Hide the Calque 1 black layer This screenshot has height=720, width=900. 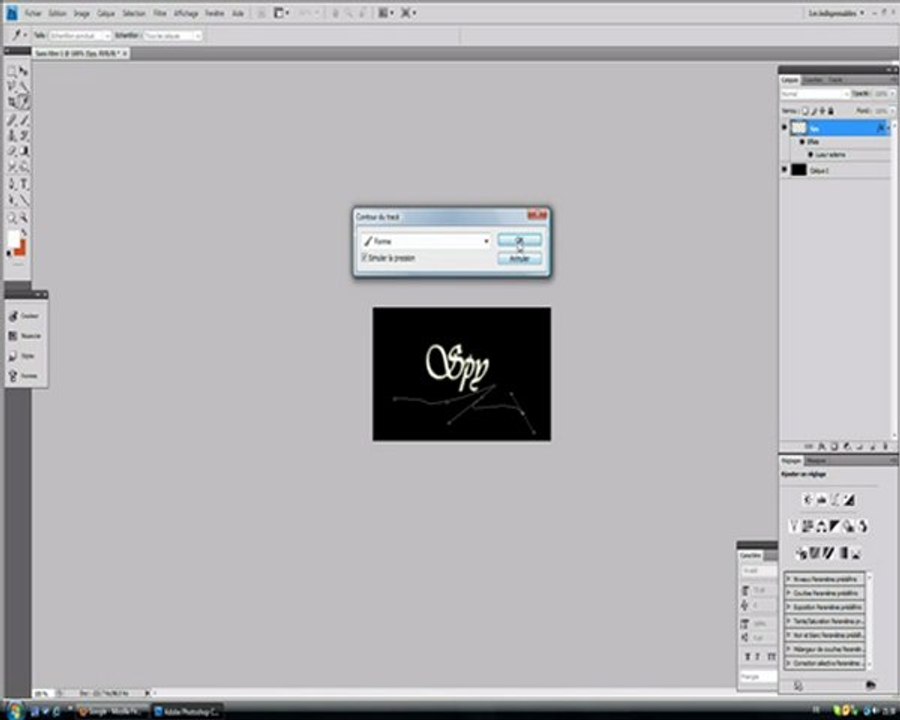point(785,170)
